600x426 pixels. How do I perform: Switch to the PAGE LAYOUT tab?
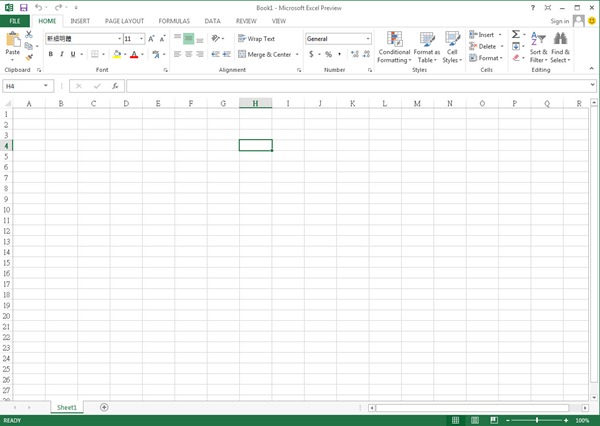(125, 20)
